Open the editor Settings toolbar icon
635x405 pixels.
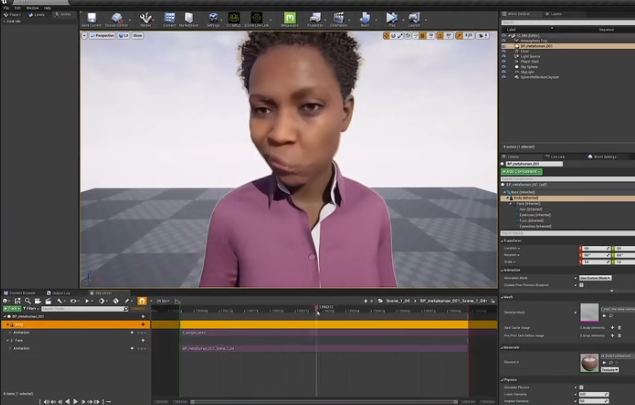pos(213,19)
